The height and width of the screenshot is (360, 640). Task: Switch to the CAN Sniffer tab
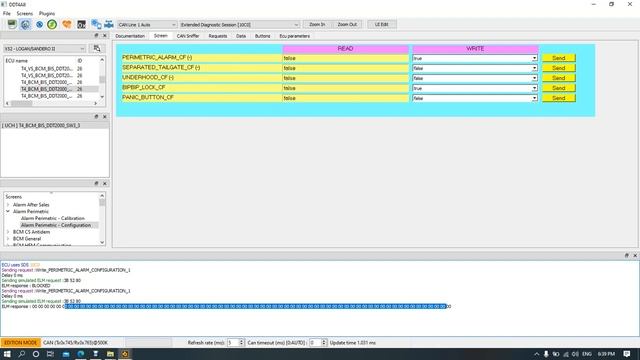point(188,36)
